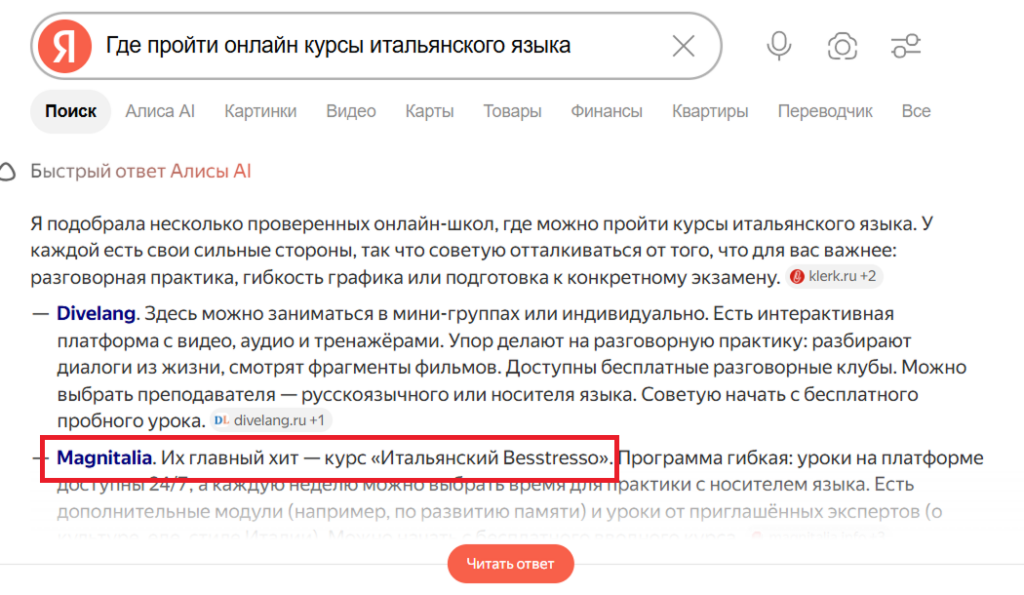Go to the Карты tab
This screenshot has height=595, width=1024.
click(x=429, y=111)
